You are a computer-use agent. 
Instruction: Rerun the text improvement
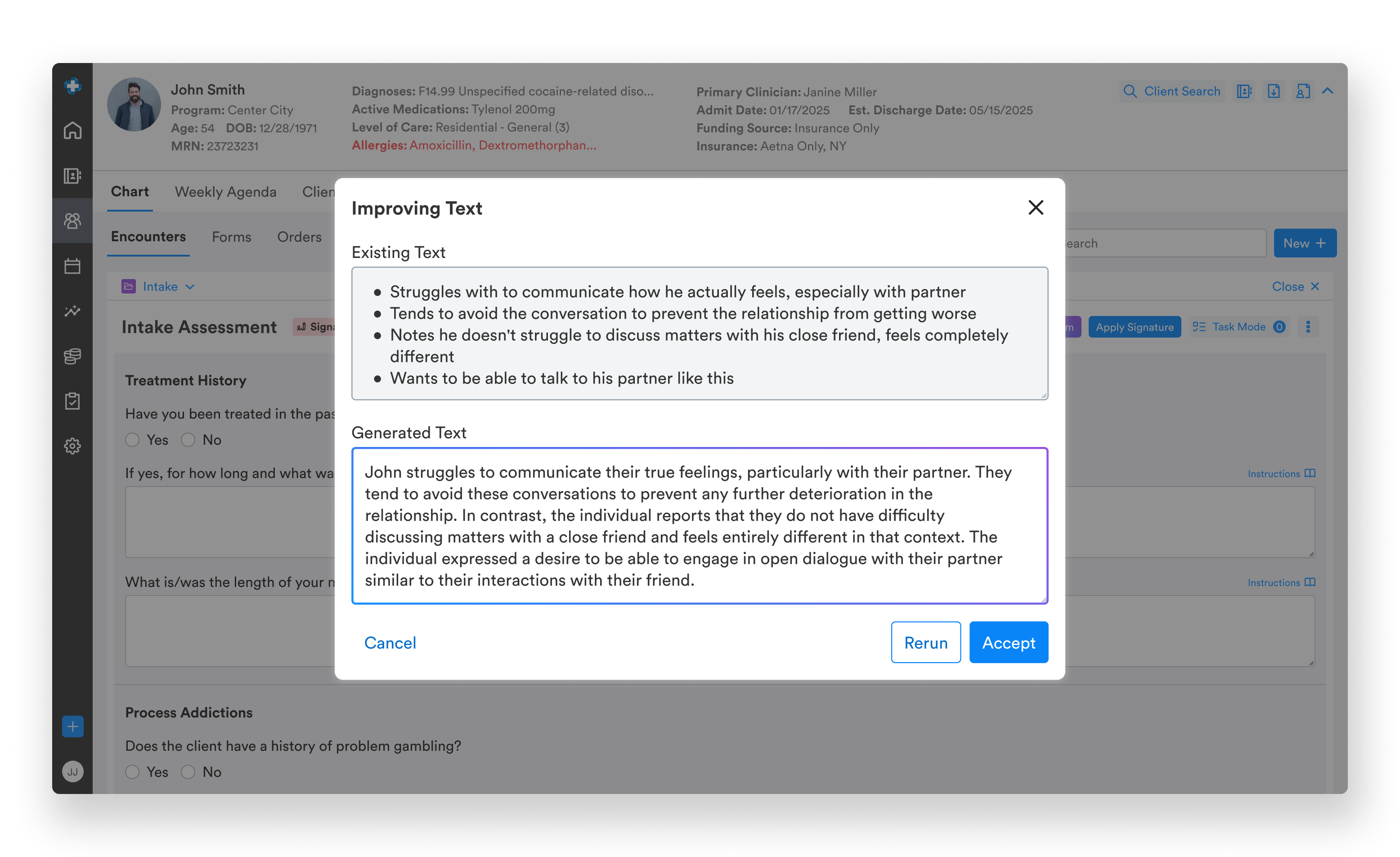tap(925, 643)
